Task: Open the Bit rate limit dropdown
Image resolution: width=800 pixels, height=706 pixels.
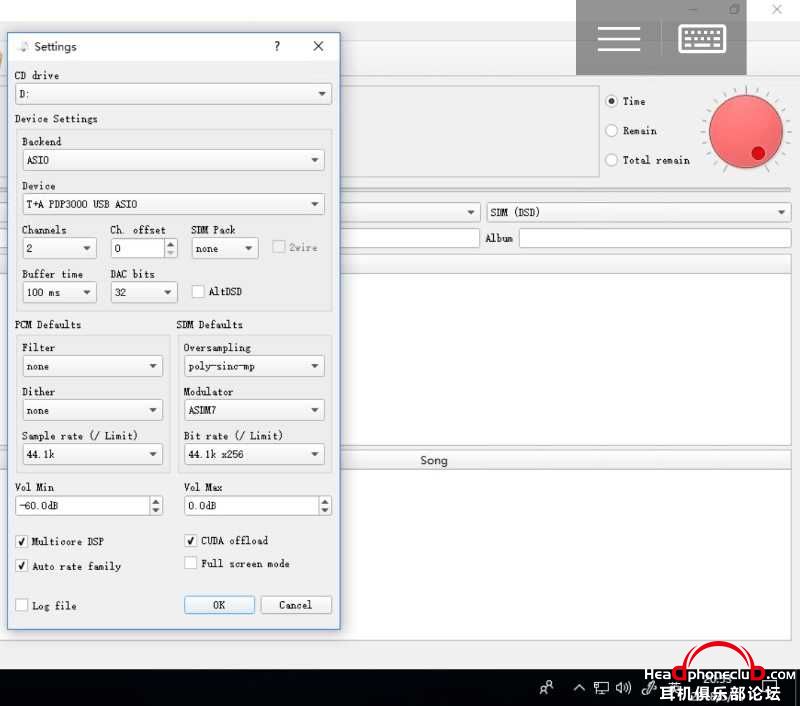Action: tap(254, 454)
